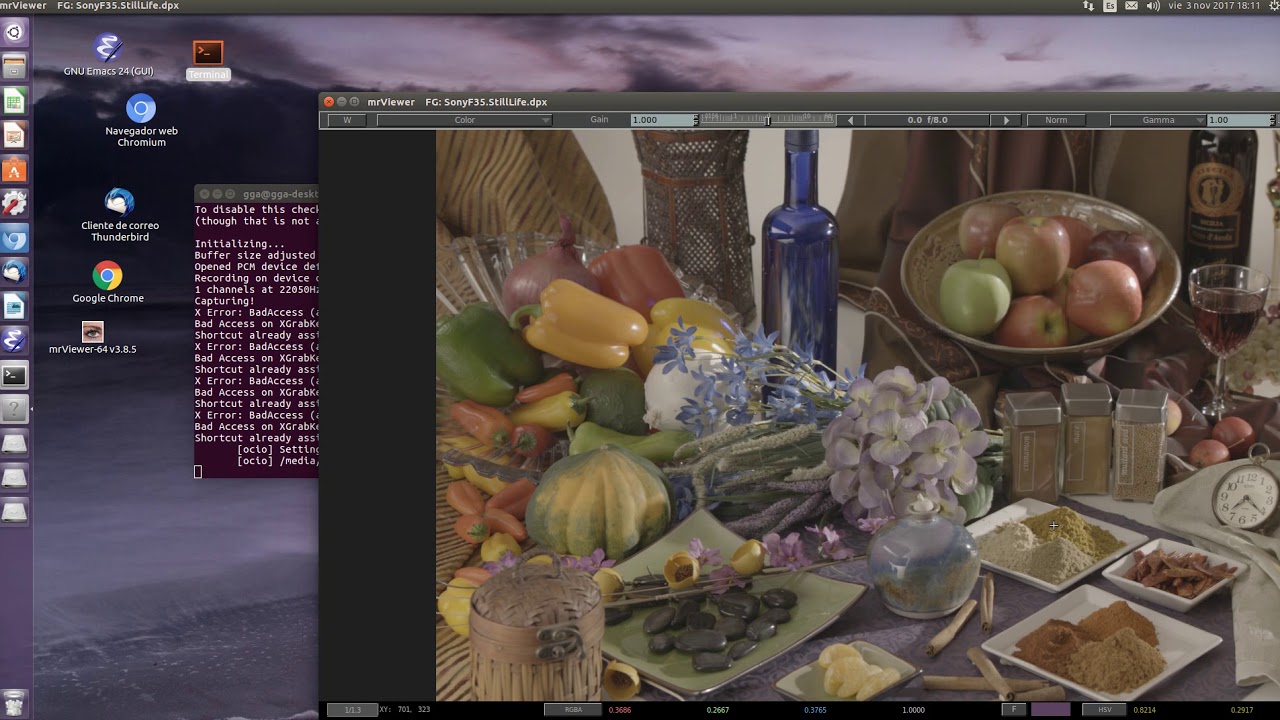Launch Chromium from the dock

click(x=14, y=238)
